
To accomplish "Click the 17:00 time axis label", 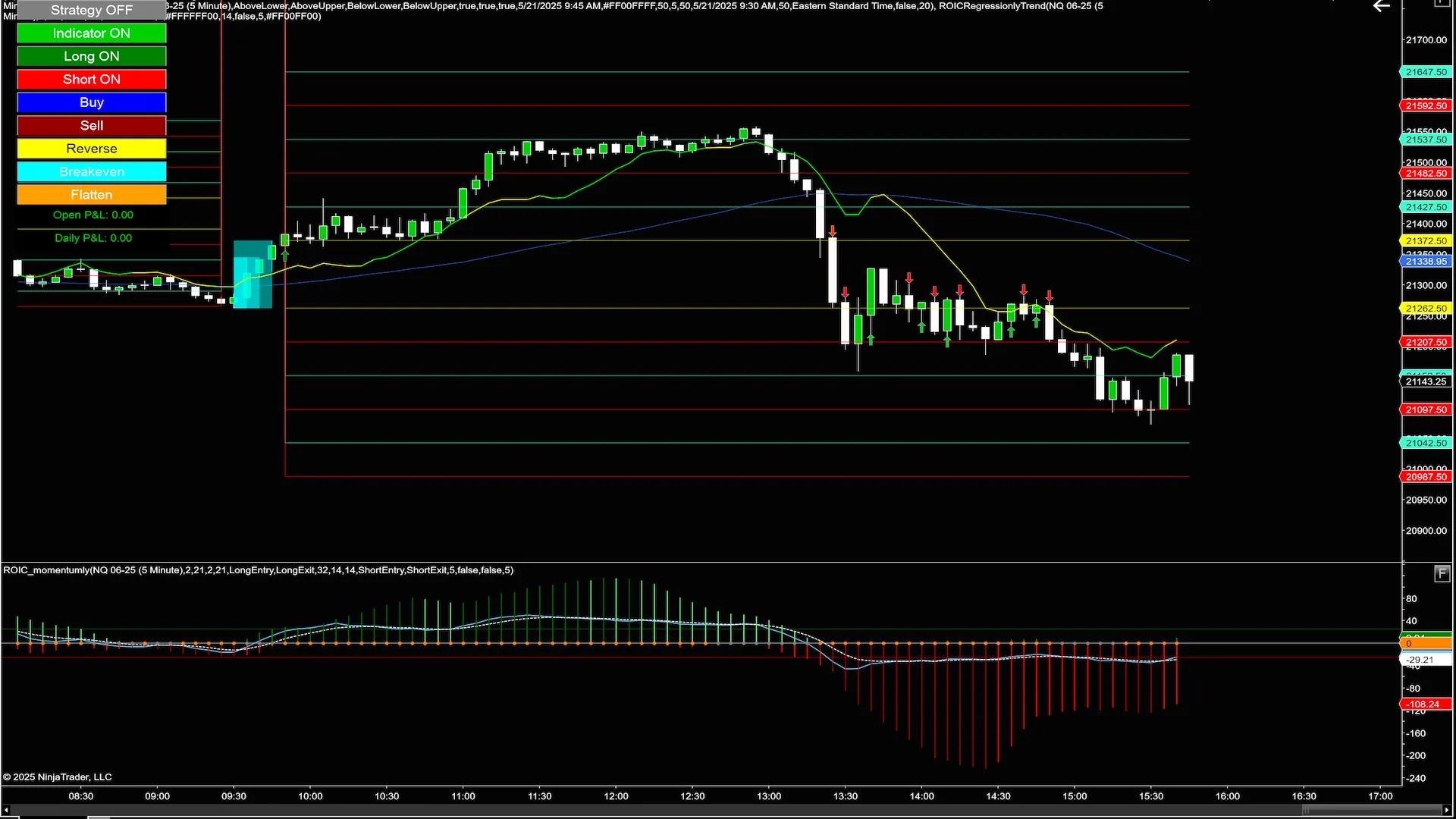I will tap(1381, 796).
